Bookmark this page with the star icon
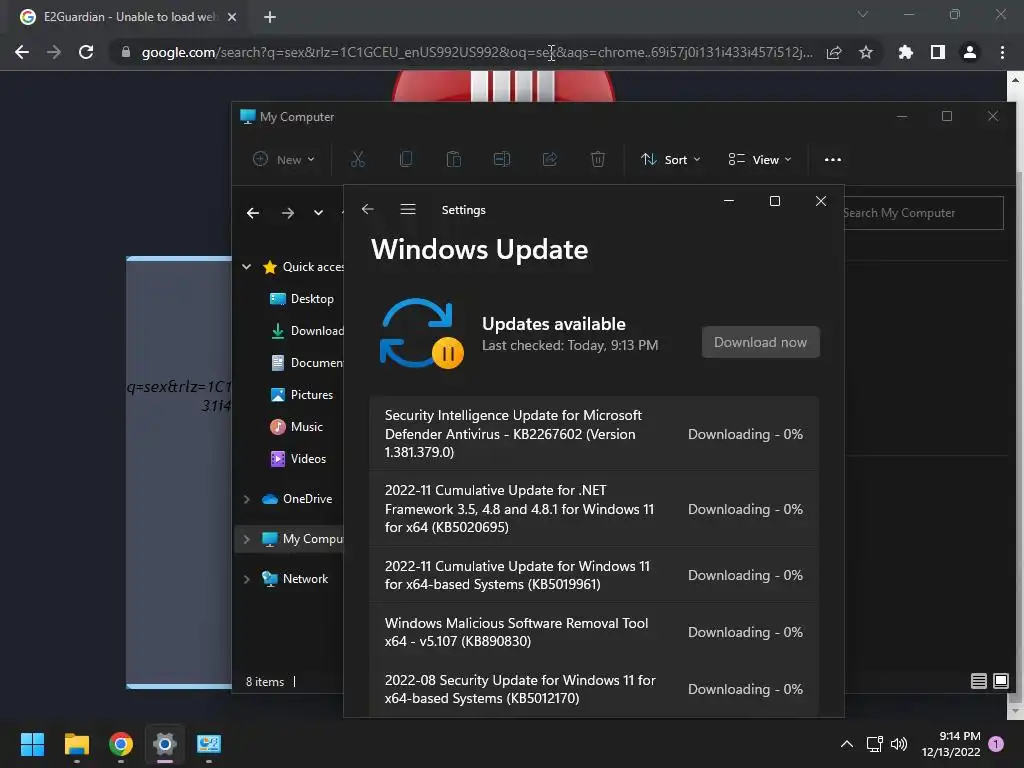Image resolution: width=1024 pixels, height=768 pixels. tap(866, 52)
